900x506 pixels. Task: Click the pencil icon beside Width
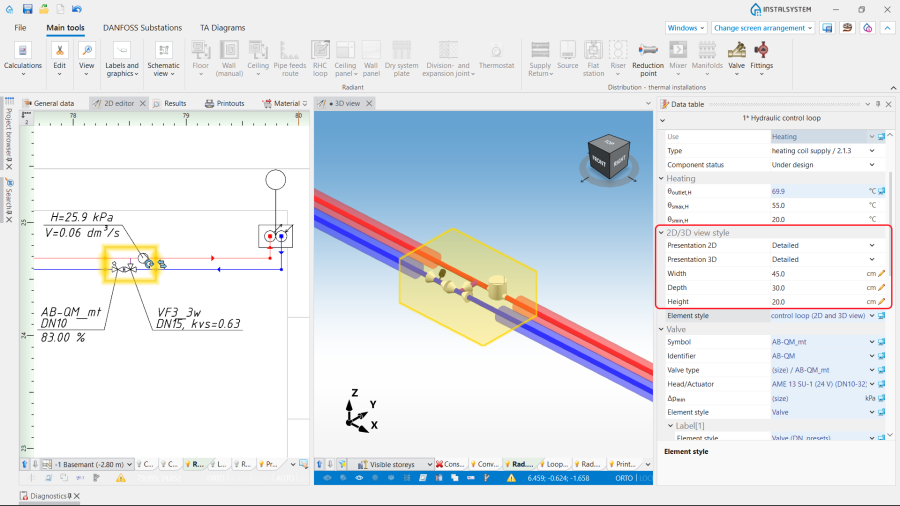pyautogui.click(x=882, y=273)
